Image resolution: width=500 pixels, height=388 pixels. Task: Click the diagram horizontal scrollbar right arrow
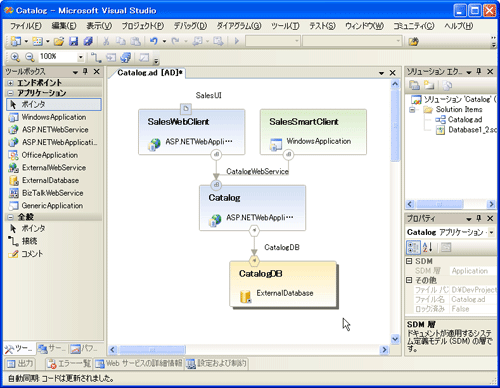[x=385, y=350]
